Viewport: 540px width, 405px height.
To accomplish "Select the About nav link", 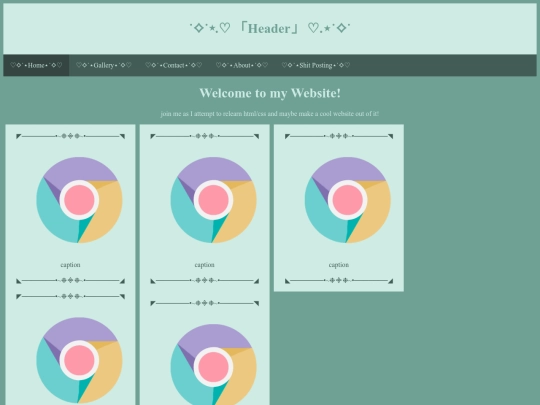I will point(242,65).
